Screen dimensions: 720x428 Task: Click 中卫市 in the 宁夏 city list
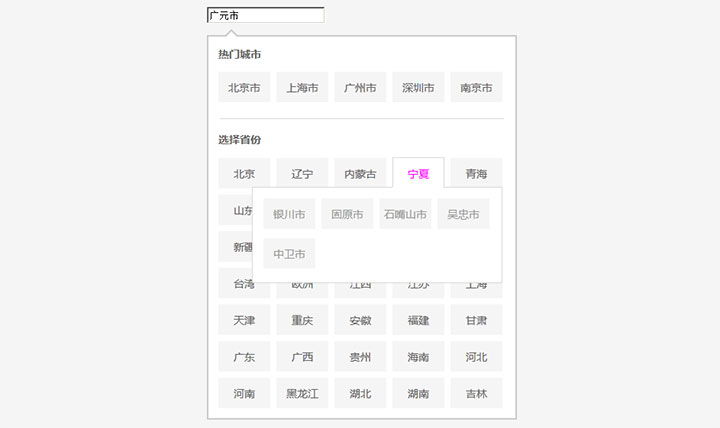289,253
